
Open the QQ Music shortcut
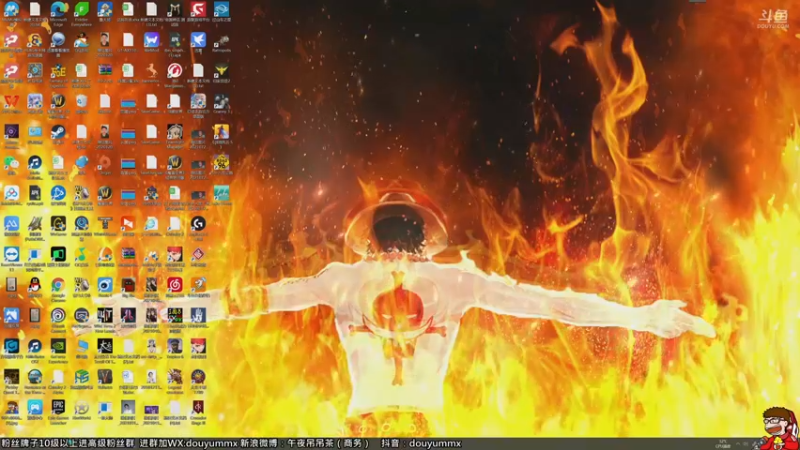click(x=82, y=254)
